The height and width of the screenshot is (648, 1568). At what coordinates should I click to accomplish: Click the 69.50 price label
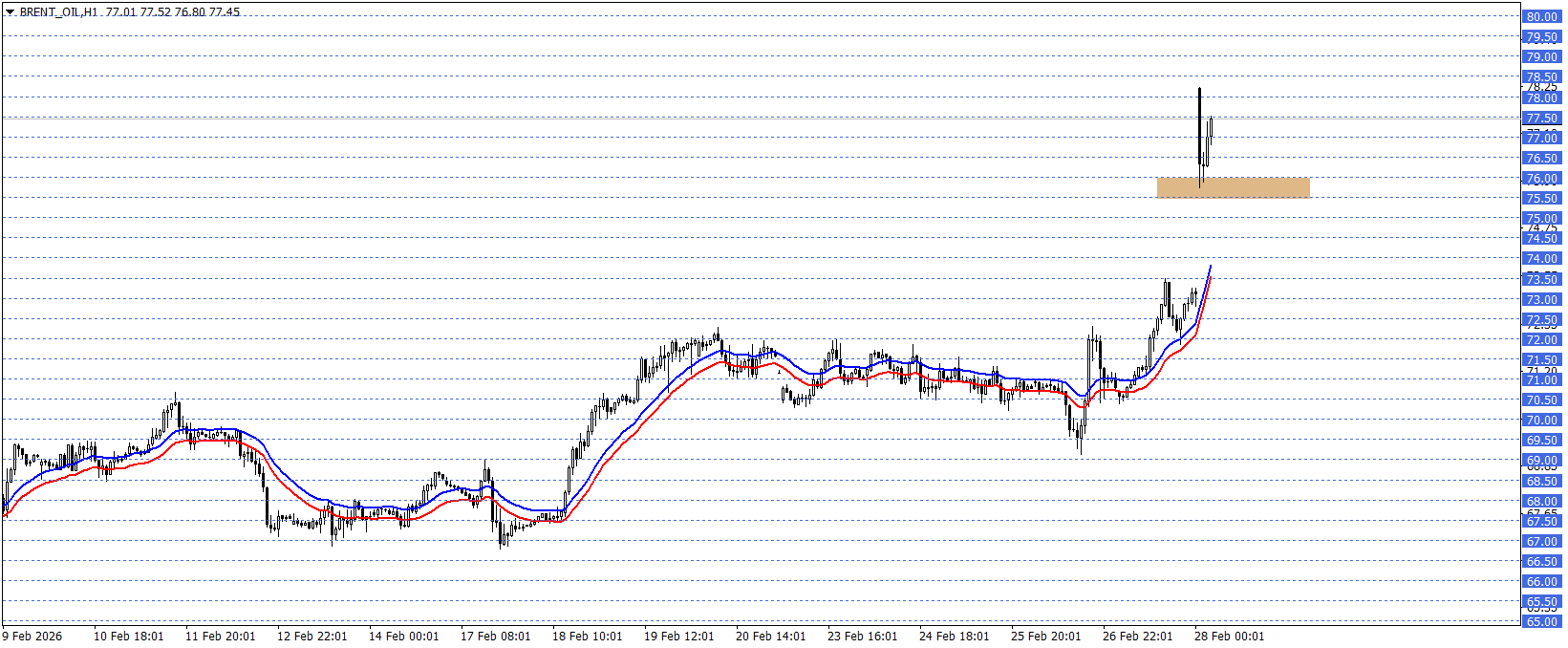click(1541, 441)
